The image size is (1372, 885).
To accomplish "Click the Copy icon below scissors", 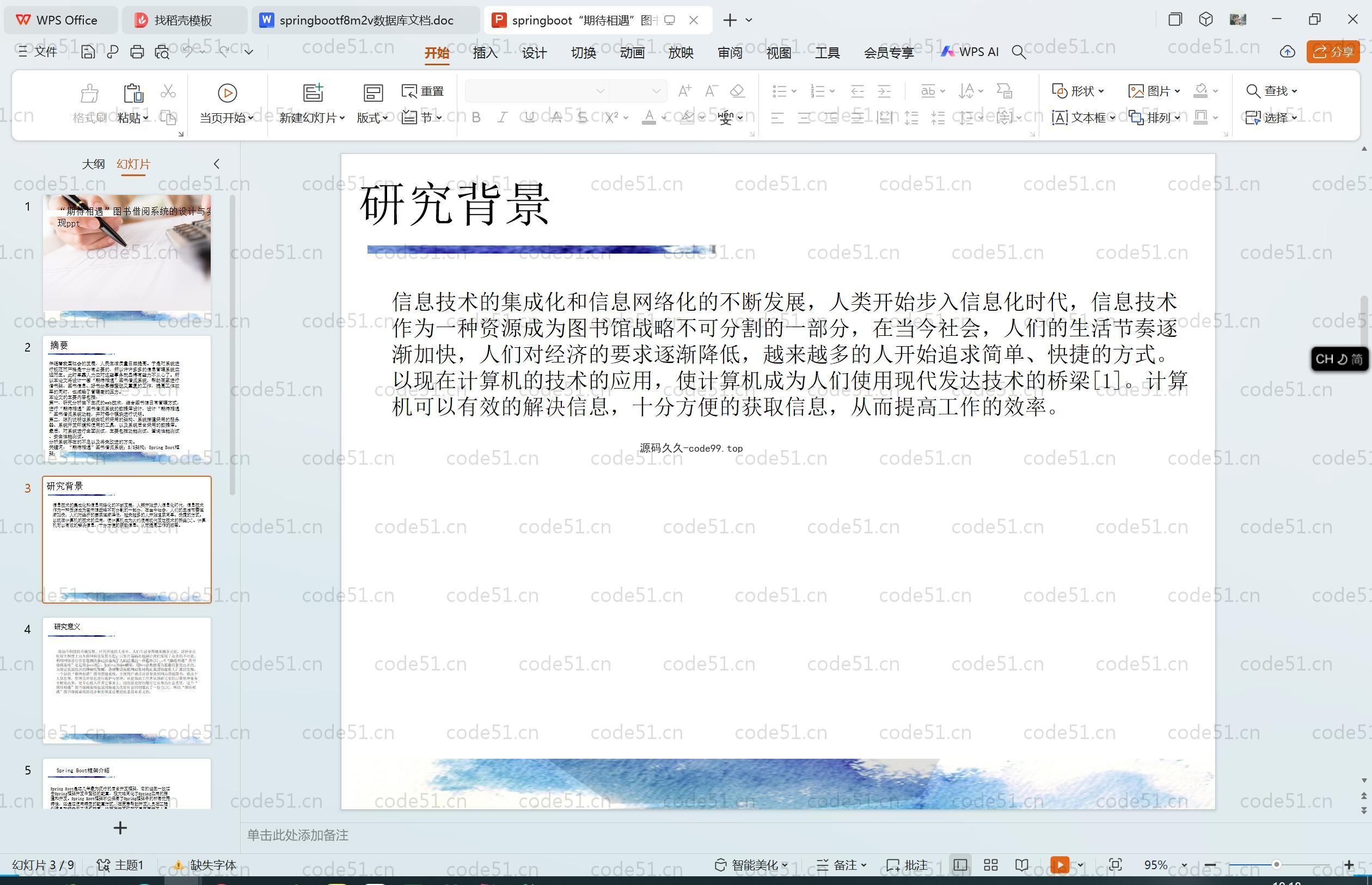I will pos(168,117).
